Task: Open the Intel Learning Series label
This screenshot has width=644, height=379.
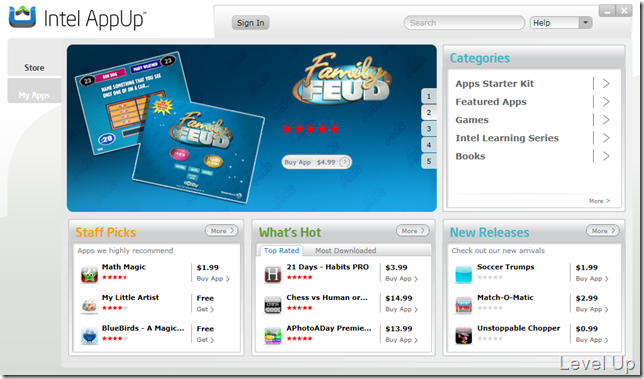Action: [x=507, y=138]
